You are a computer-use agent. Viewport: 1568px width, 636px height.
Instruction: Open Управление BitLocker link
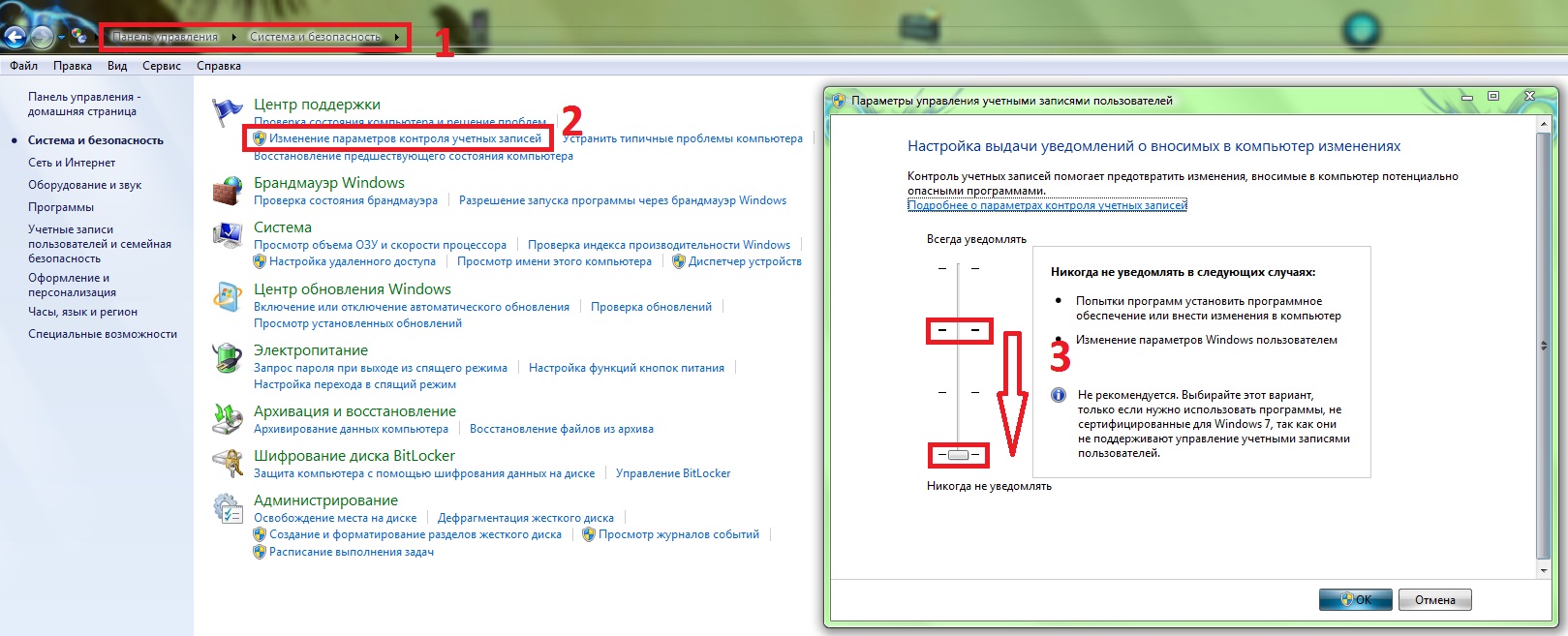pyautogui.click(x=673, y=473)
